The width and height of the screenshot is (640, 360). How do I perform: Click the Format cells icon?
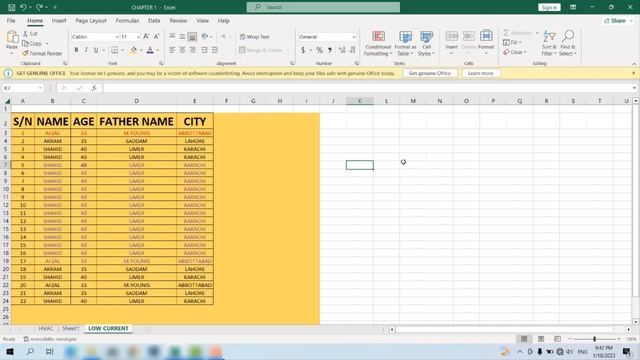pyautogui.click(x=486, y=36)
